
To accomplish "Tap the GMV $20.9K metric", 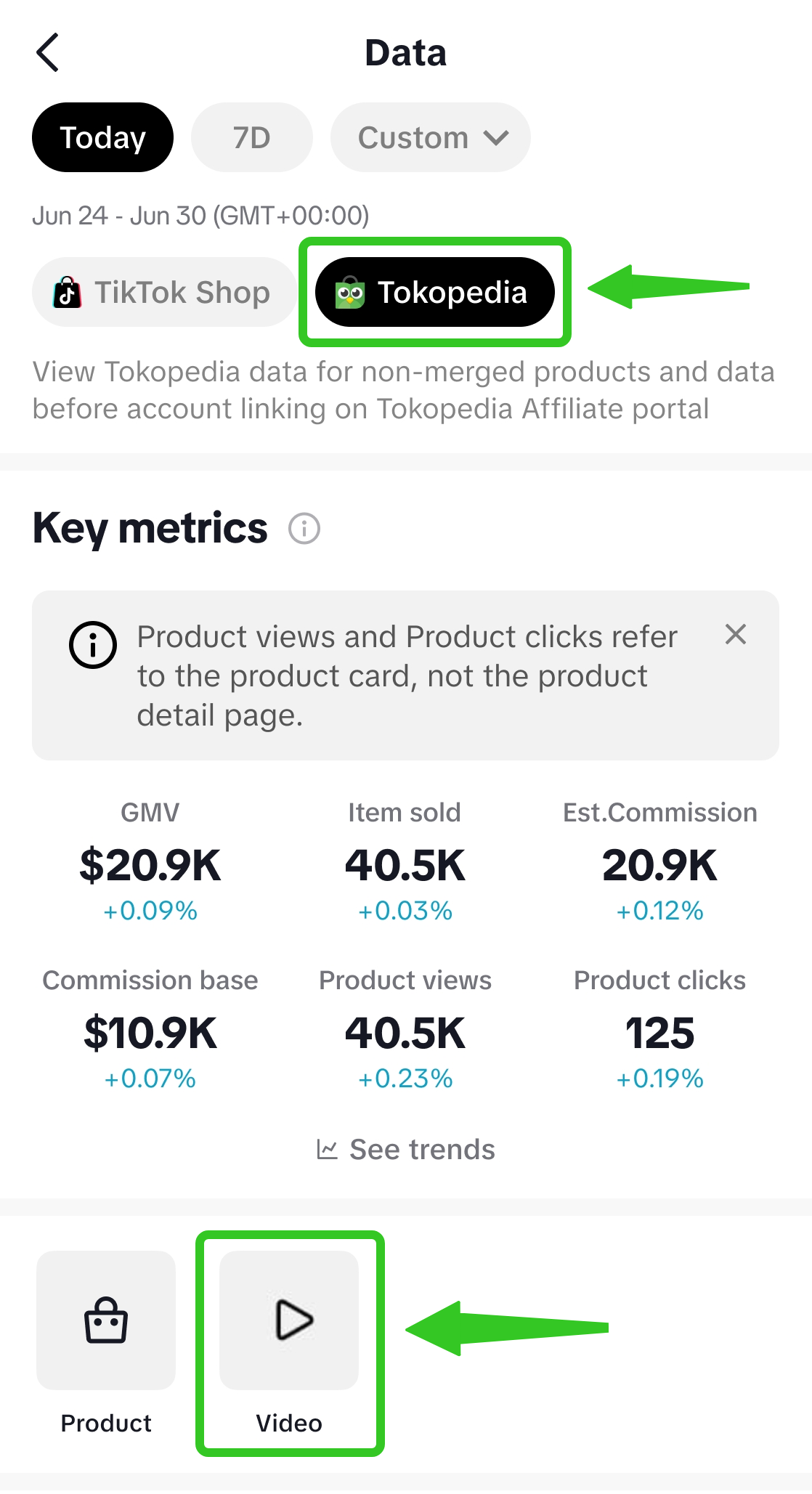I will click(x=150, y=864).
